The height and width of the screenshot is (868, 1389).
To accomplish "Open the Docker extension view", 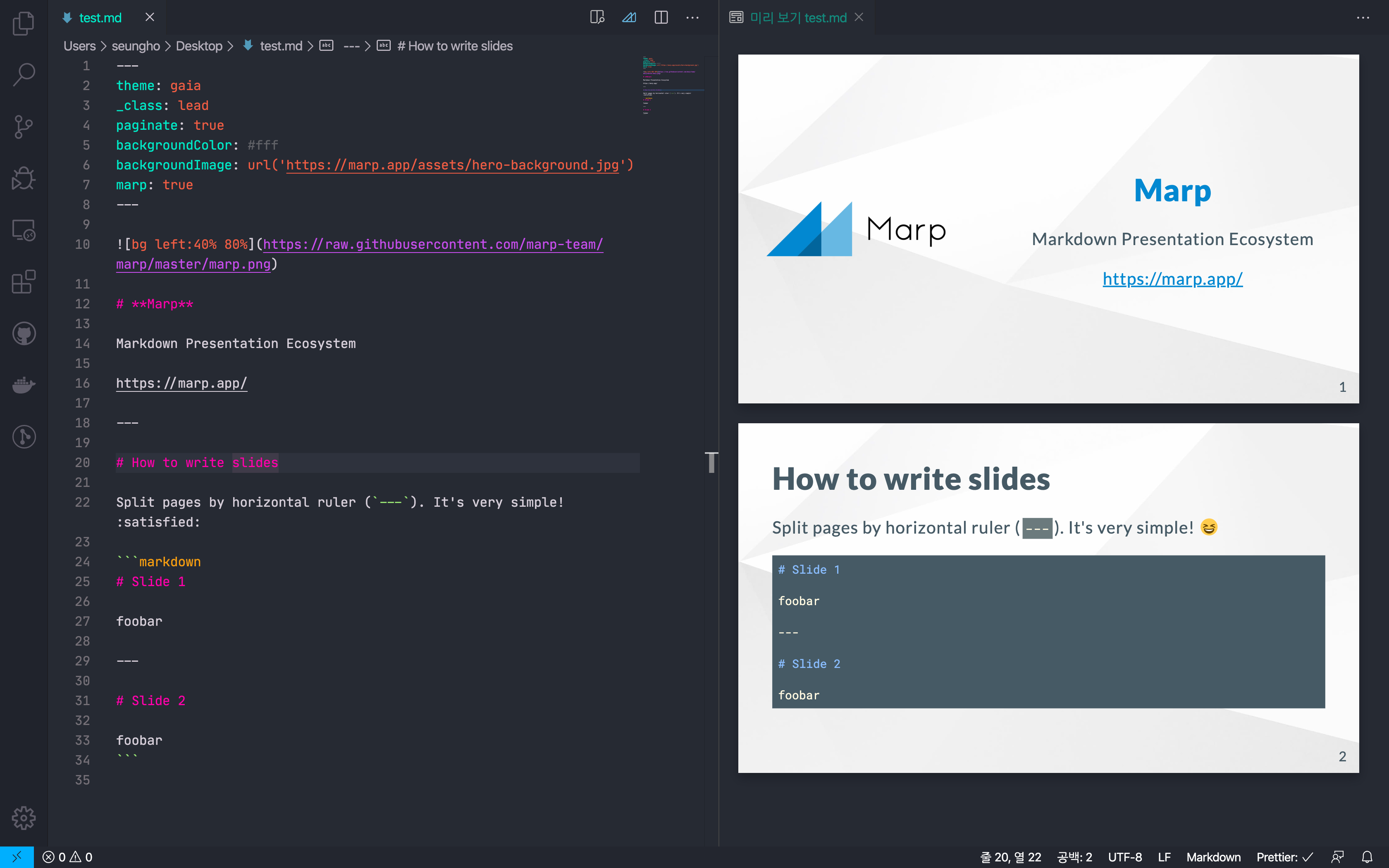I will coord(23,385).
